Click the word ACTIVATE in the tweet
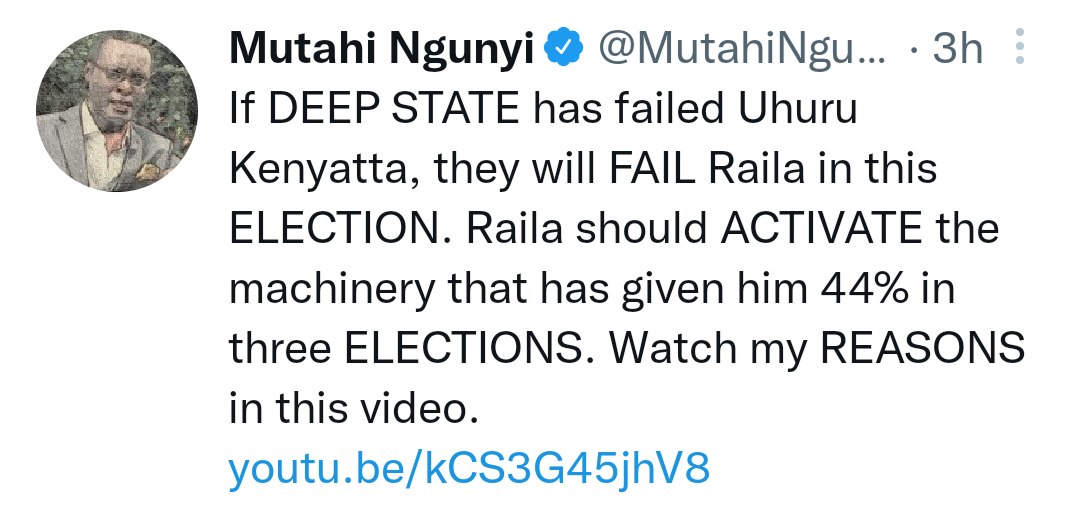This screenshot has height=527, width=1075. [822, 229]
